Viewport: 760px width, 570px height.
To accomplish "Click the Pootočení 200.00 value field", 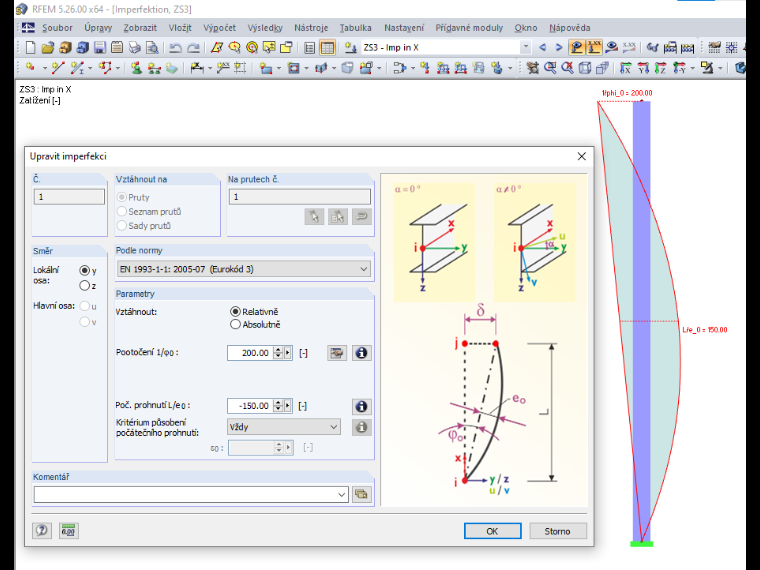I will pos(250,353).
